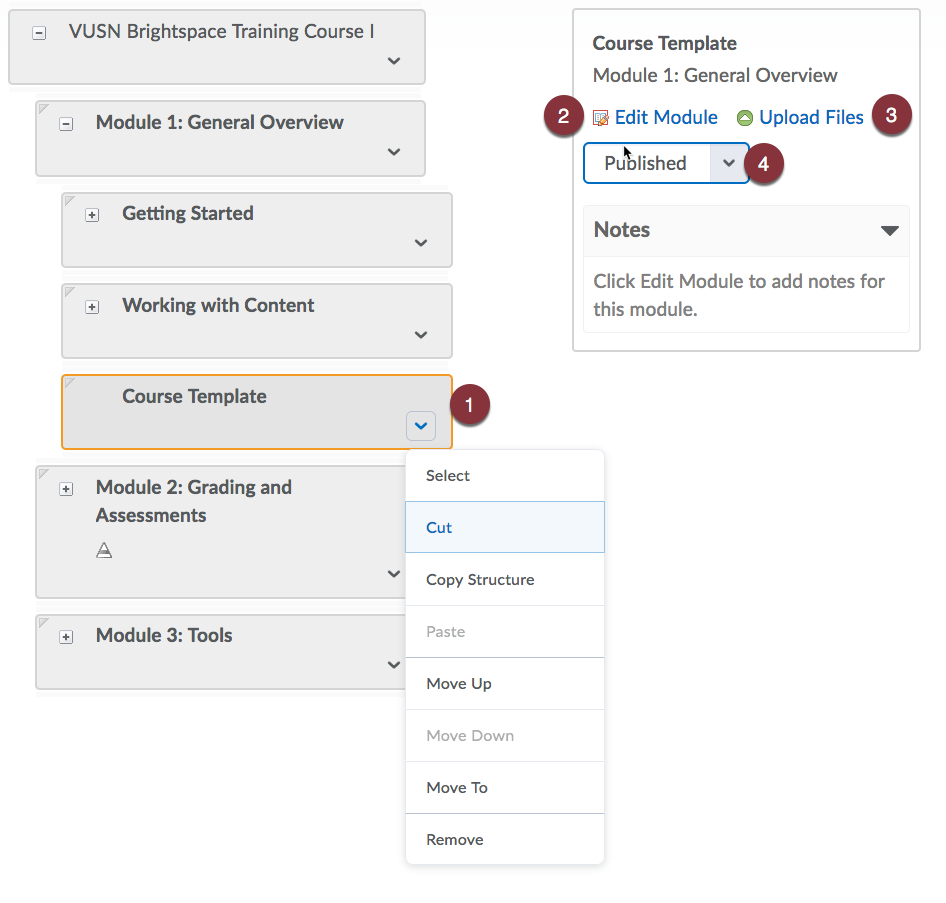The image size is (946, 903).
Task: Expand the Getting Started module
Action: coord(92,215)
